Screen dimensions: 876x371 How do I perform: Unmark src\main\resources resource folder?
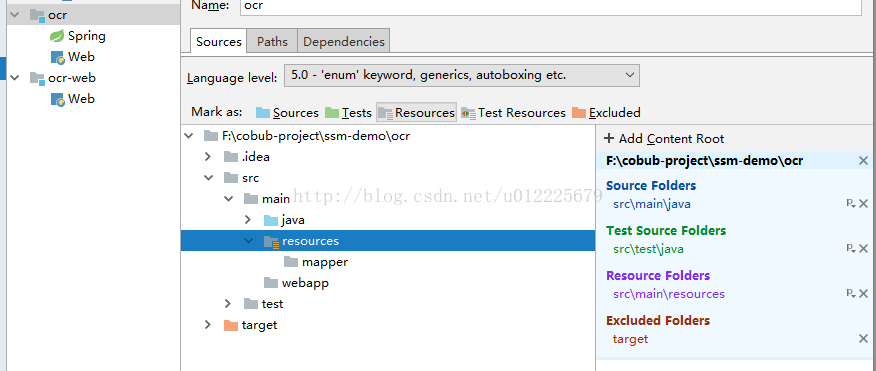[x=863, y=294]
